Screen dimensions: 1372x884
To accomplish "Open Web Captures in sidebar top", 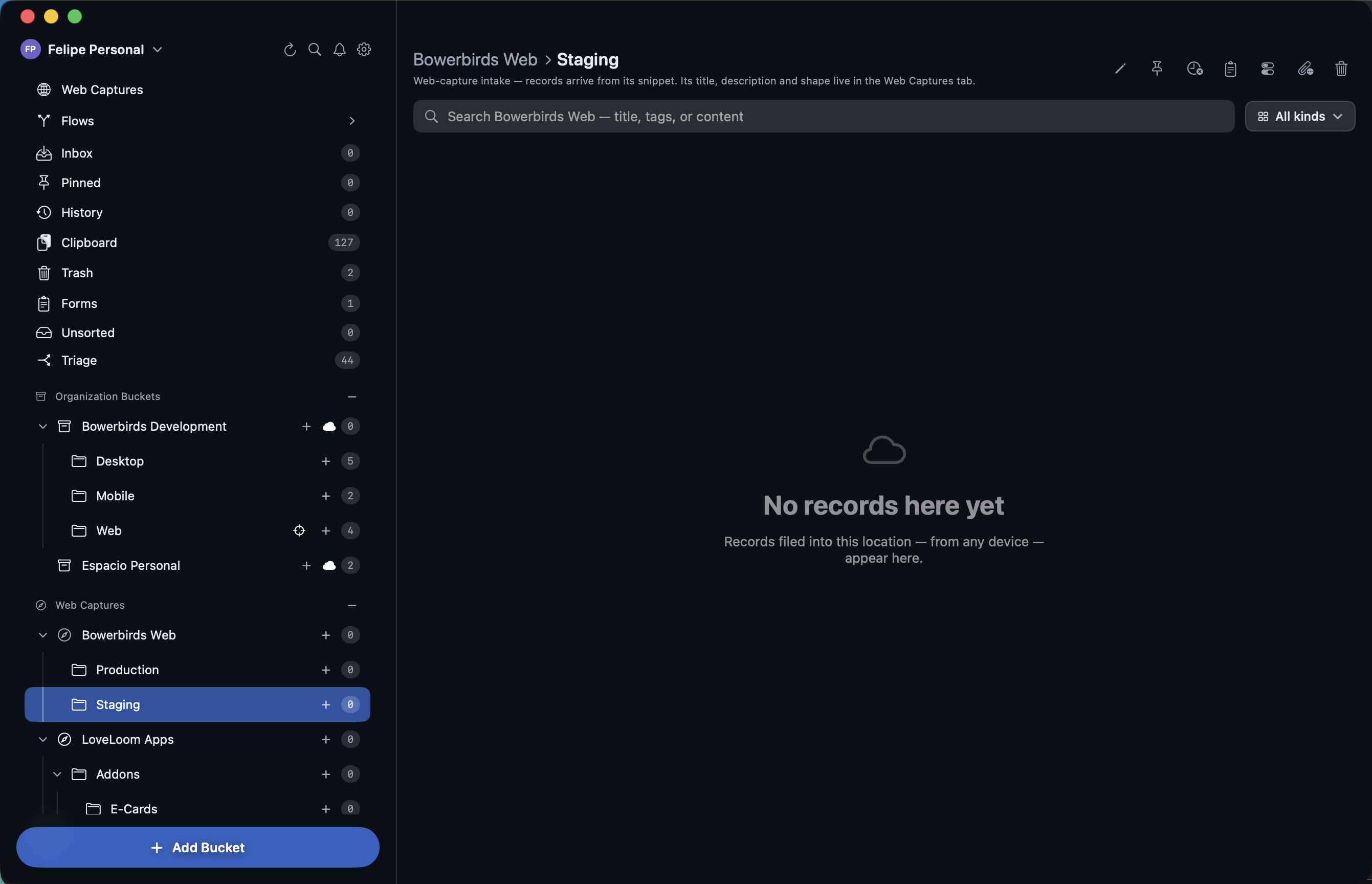I will pos(197,90).
